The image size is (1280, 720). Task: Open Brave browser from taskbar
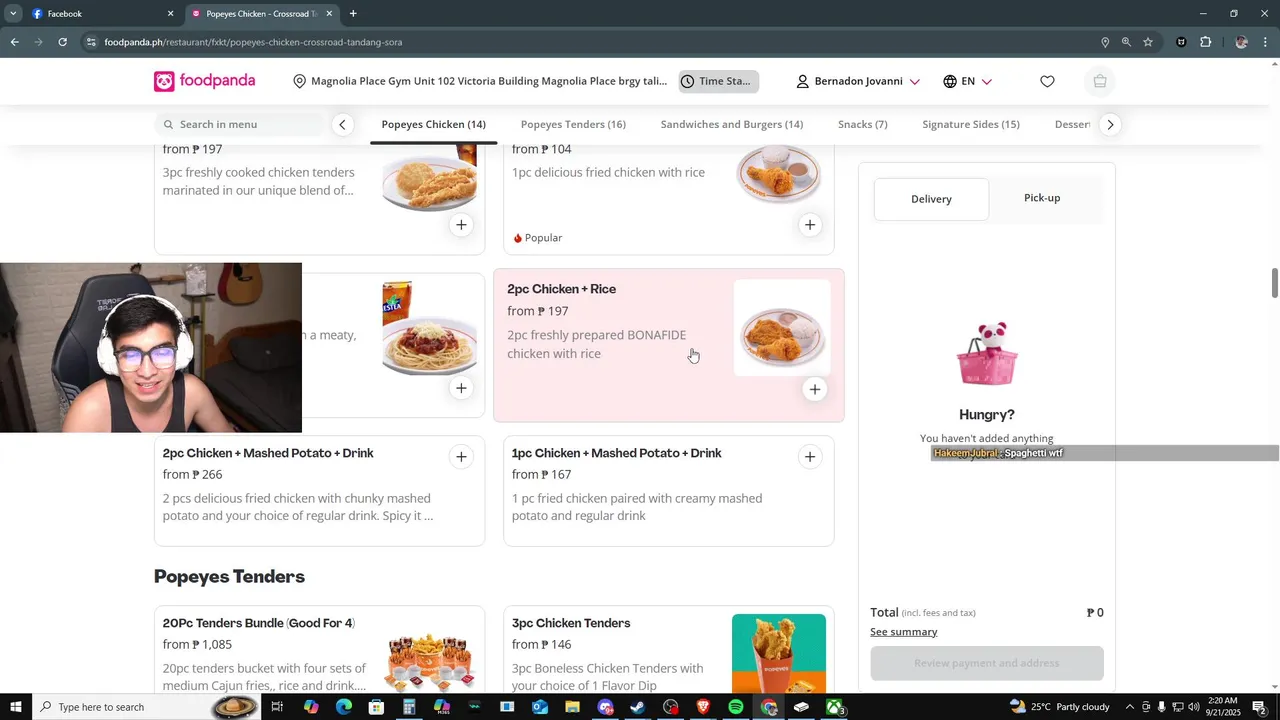(x=703, y=707)
